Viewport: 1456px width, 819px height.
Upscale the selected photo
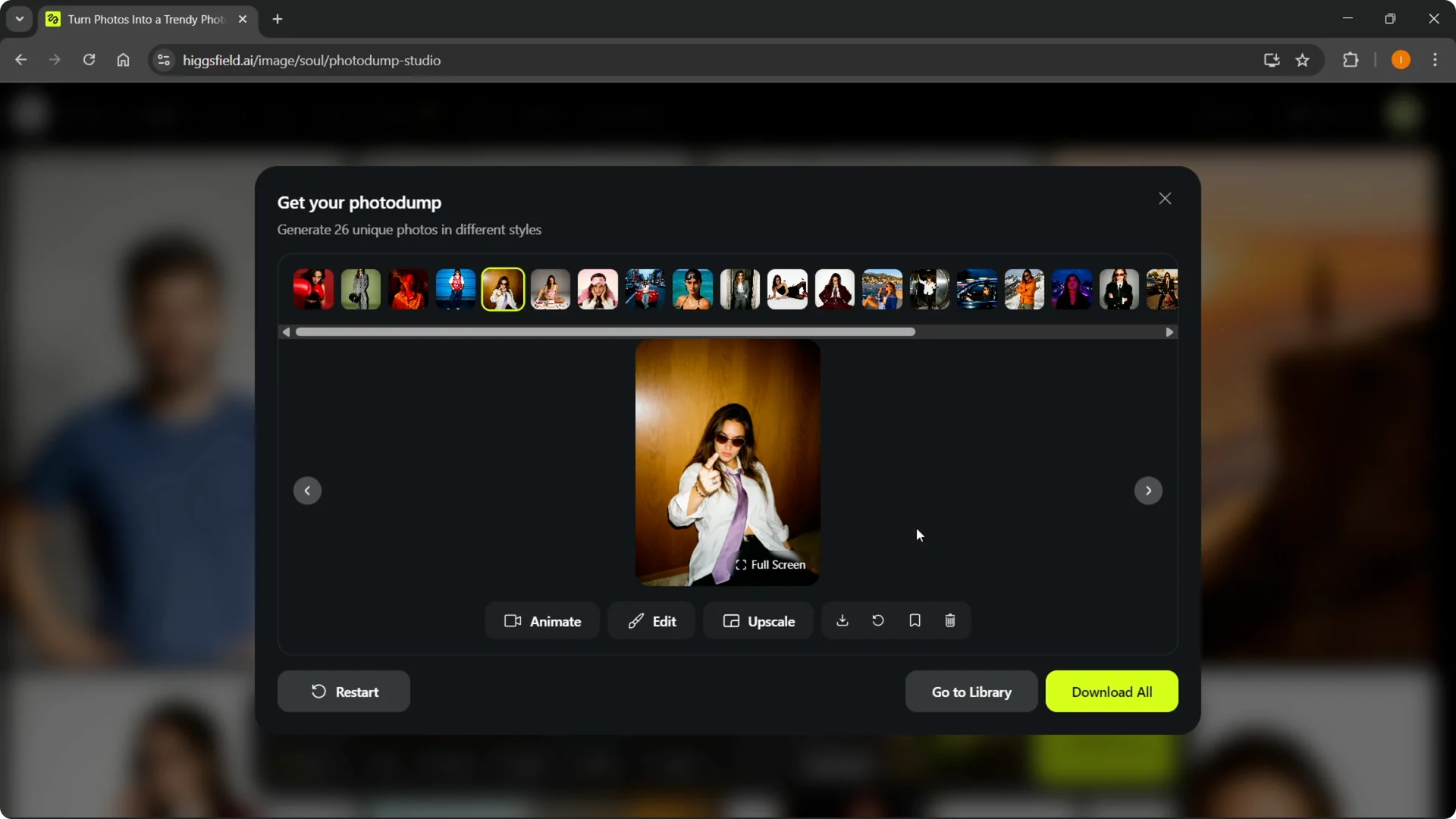pos(758,620)
